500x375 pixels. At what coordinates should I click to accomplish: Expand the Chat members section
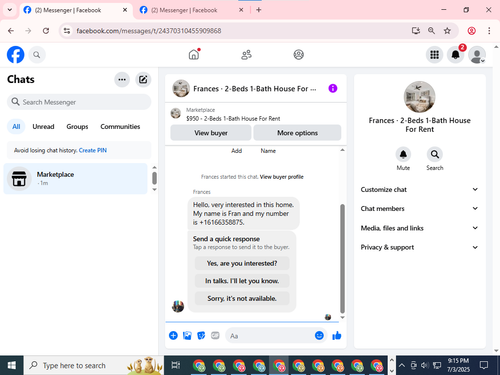(419, 209)
